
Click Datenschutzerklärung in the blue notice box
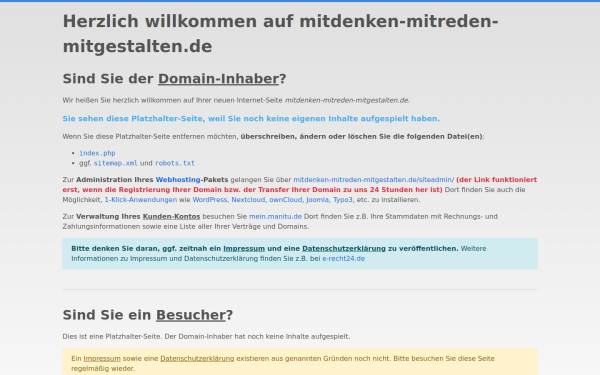(344, 249)
